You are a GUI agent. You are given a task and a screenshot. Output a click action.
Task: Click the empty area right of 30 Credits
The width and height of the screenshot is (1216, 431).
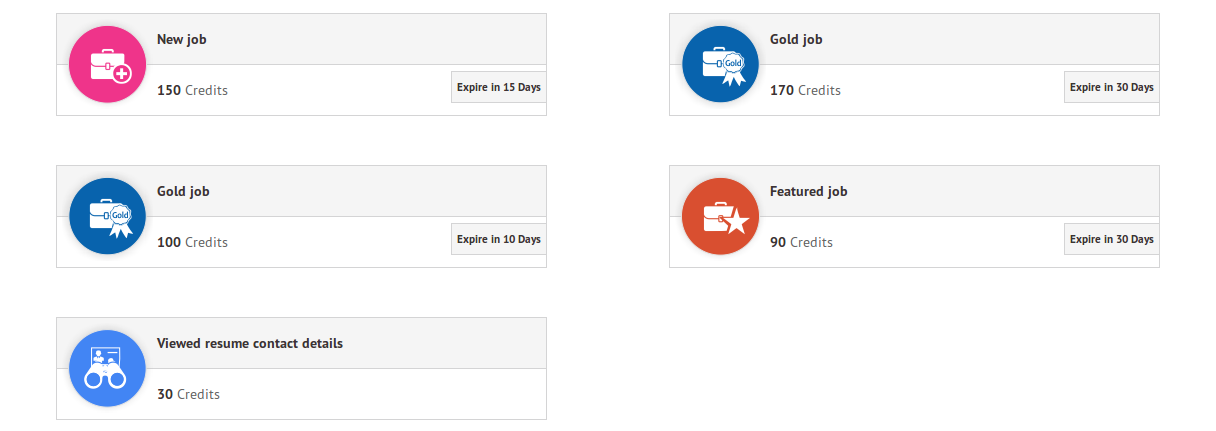pyautogui.click(x=383, y=394)
